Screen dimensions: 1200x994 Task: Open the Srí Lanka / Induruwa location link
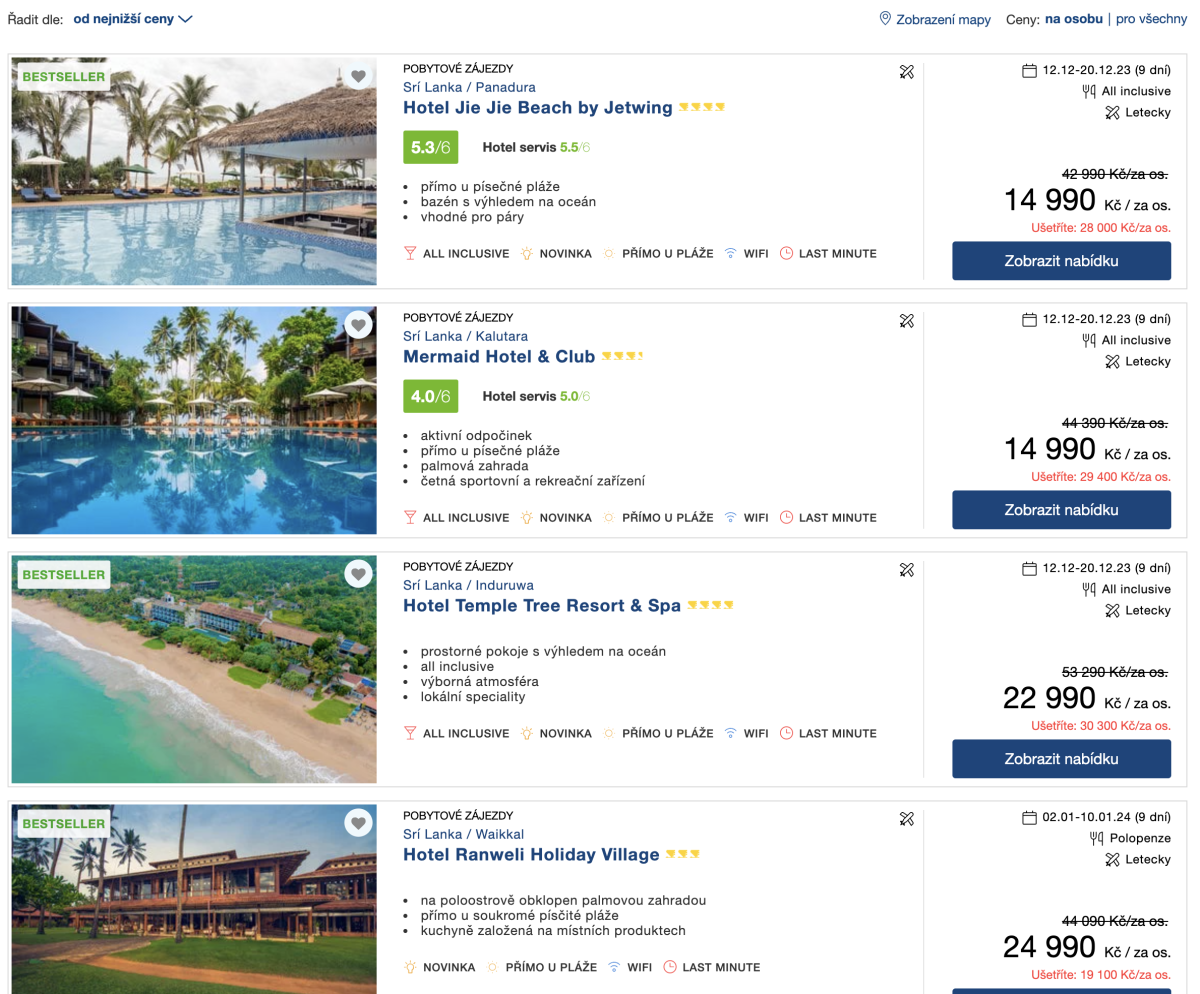[x=468, y=585]
